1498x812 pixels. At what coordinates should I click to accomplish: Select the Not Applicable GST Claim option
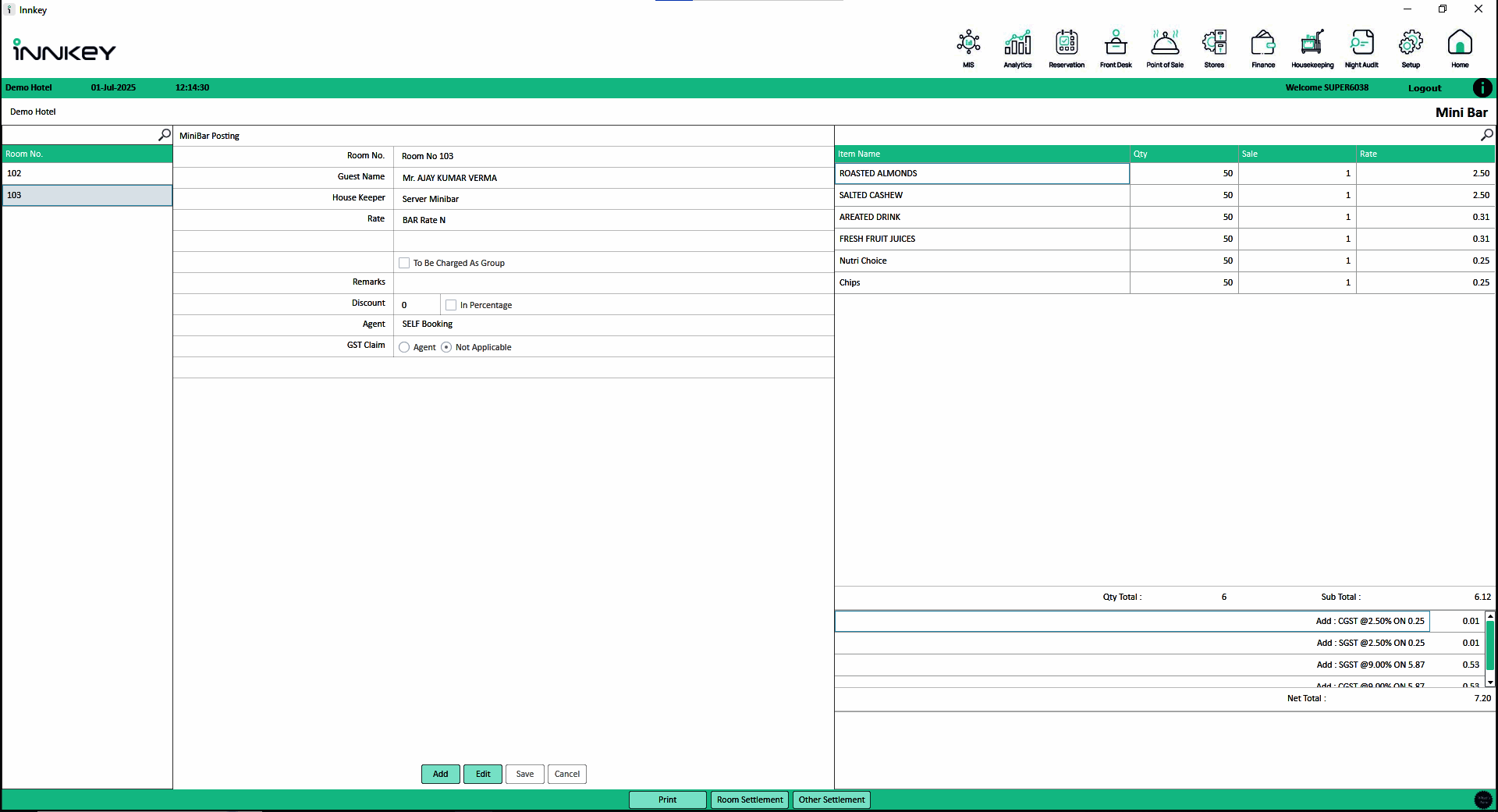click(446, 347)
